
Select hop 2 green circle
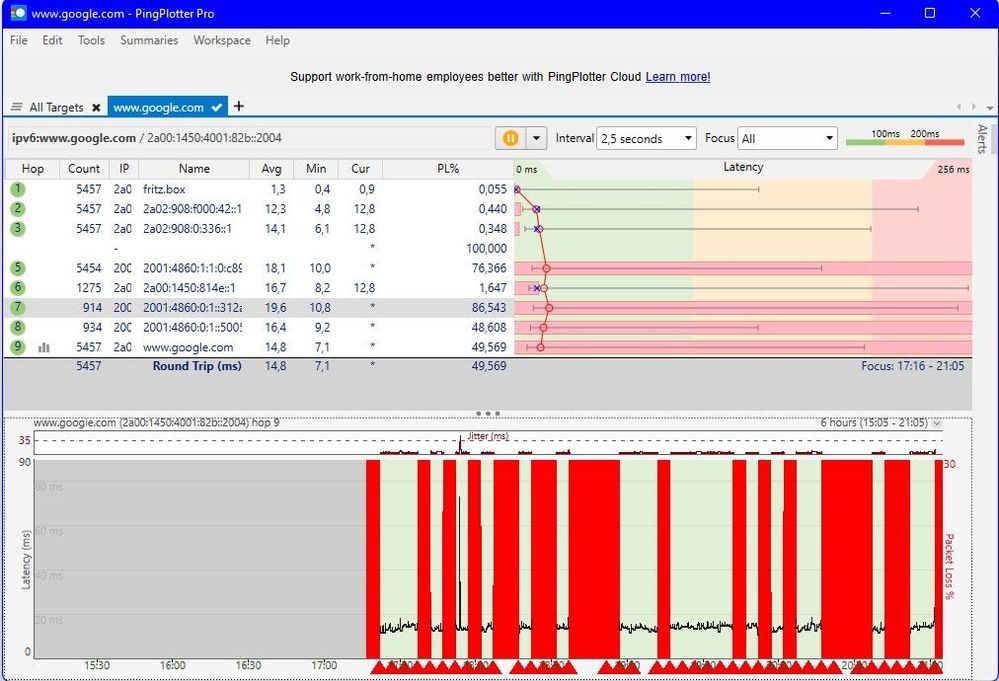click(18, 209)
